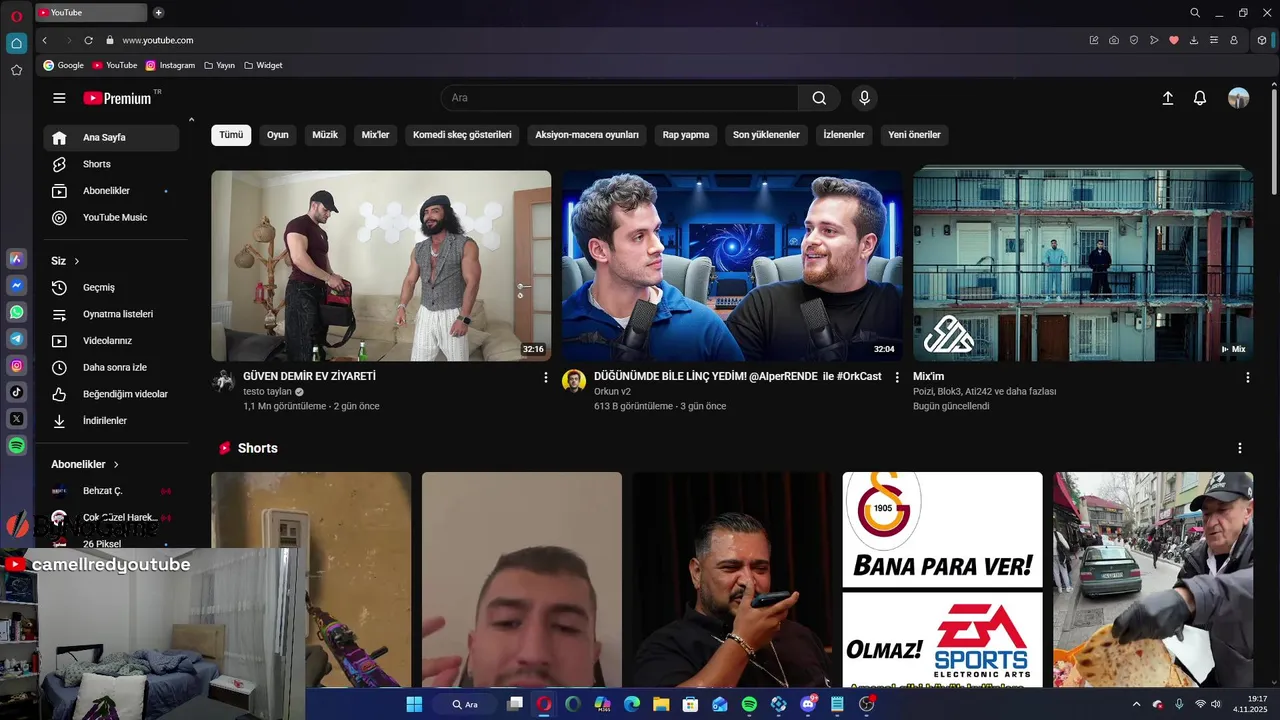
Task: Open Daha sonra izle list
Action: click(x=111, y=368)
